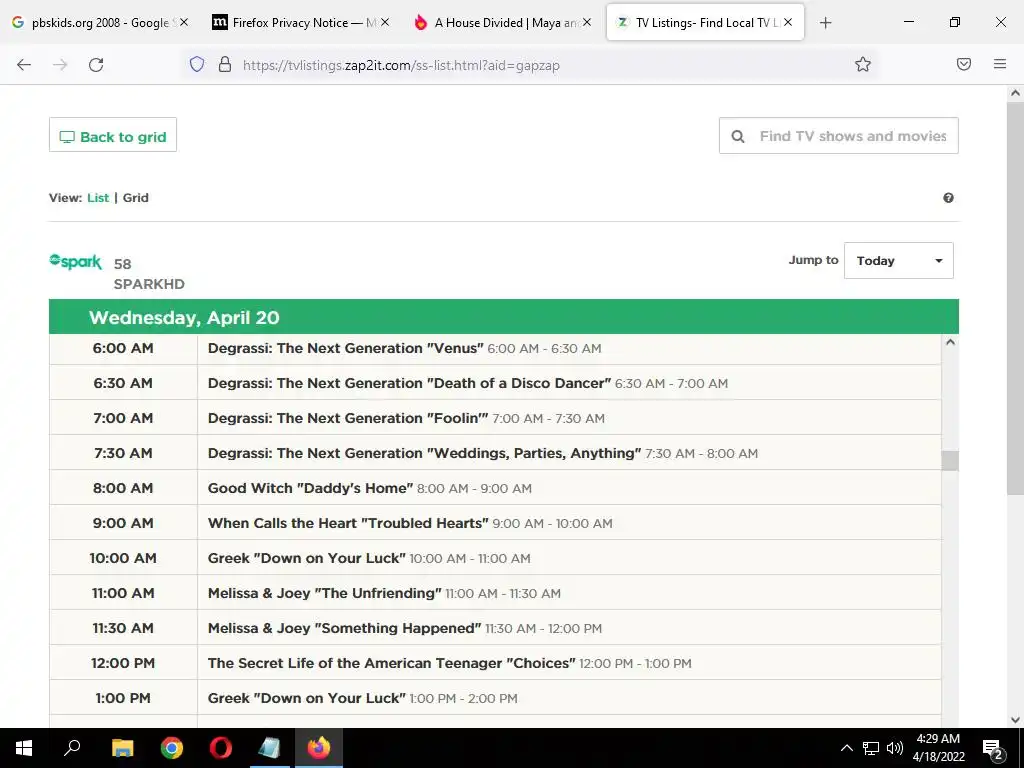Switch to Grid view
1024x768 pixels.
pyautogui.click(x=136, y=198)
